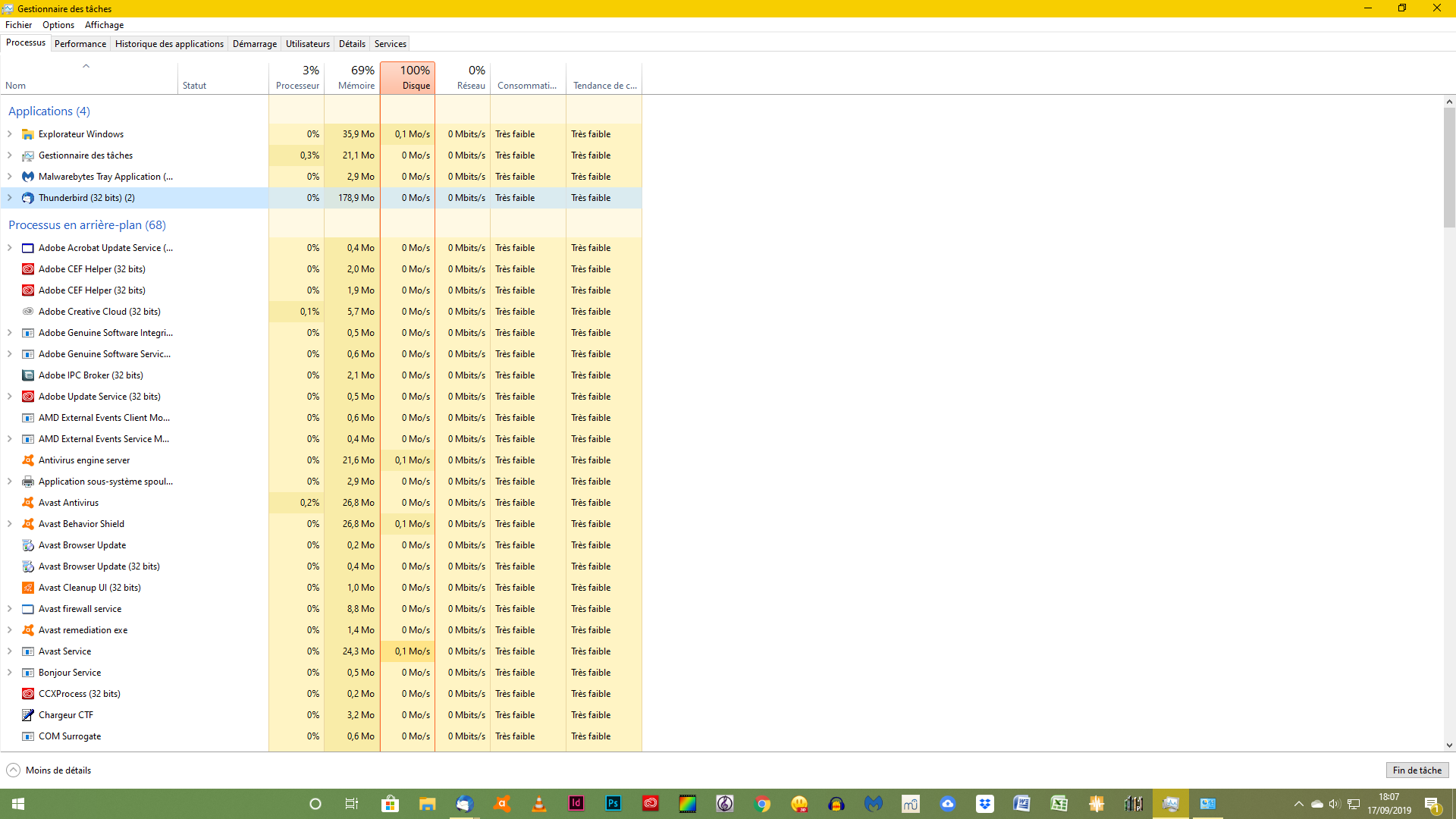The image size is (1456, 819).
Task: Sort by the Disque column header
Action: point(407,78)
